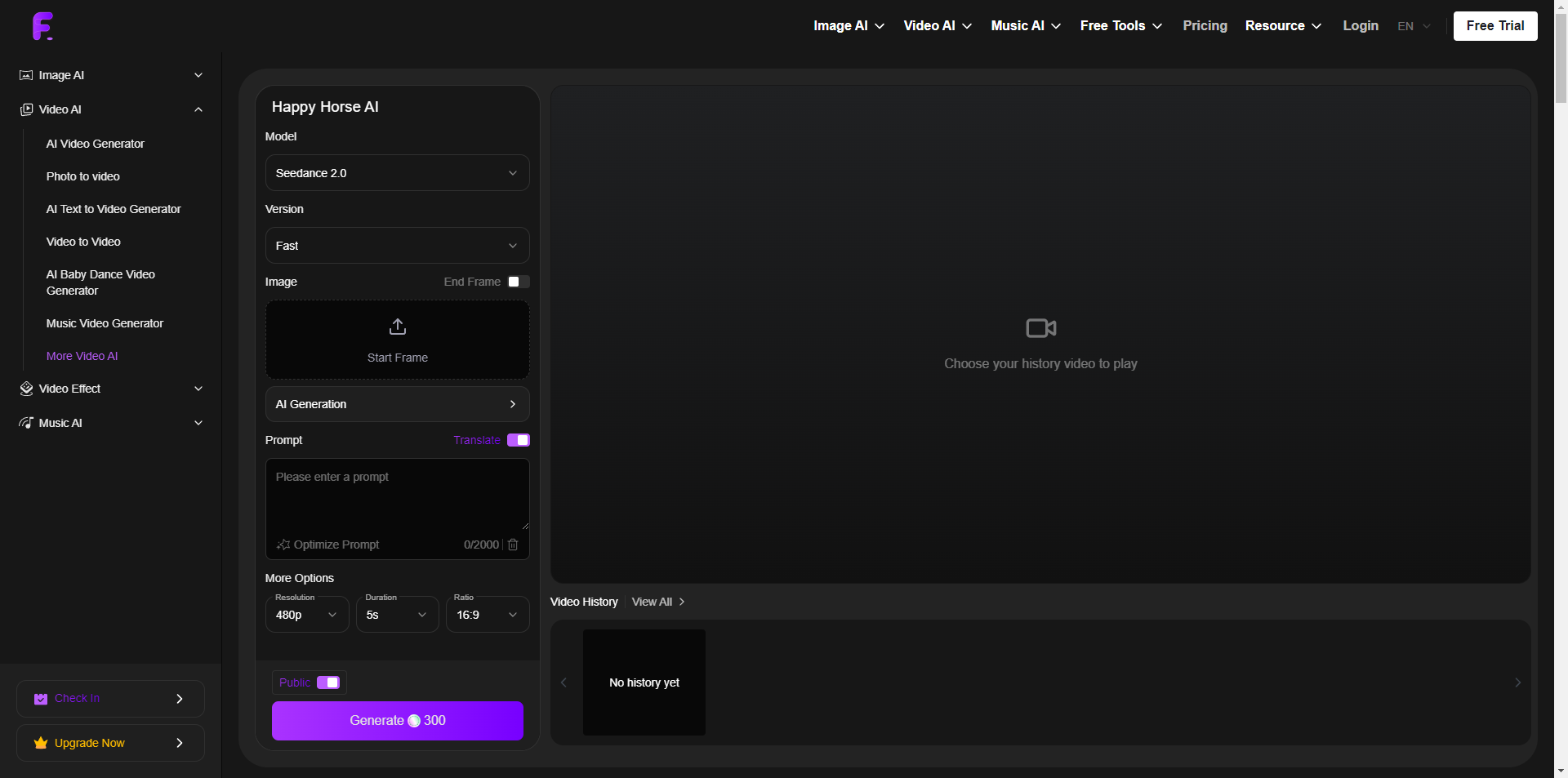The image size is (1568, 778).
Task: Expand the Video Effect sidebar section
Action: [x=111, y=389]
